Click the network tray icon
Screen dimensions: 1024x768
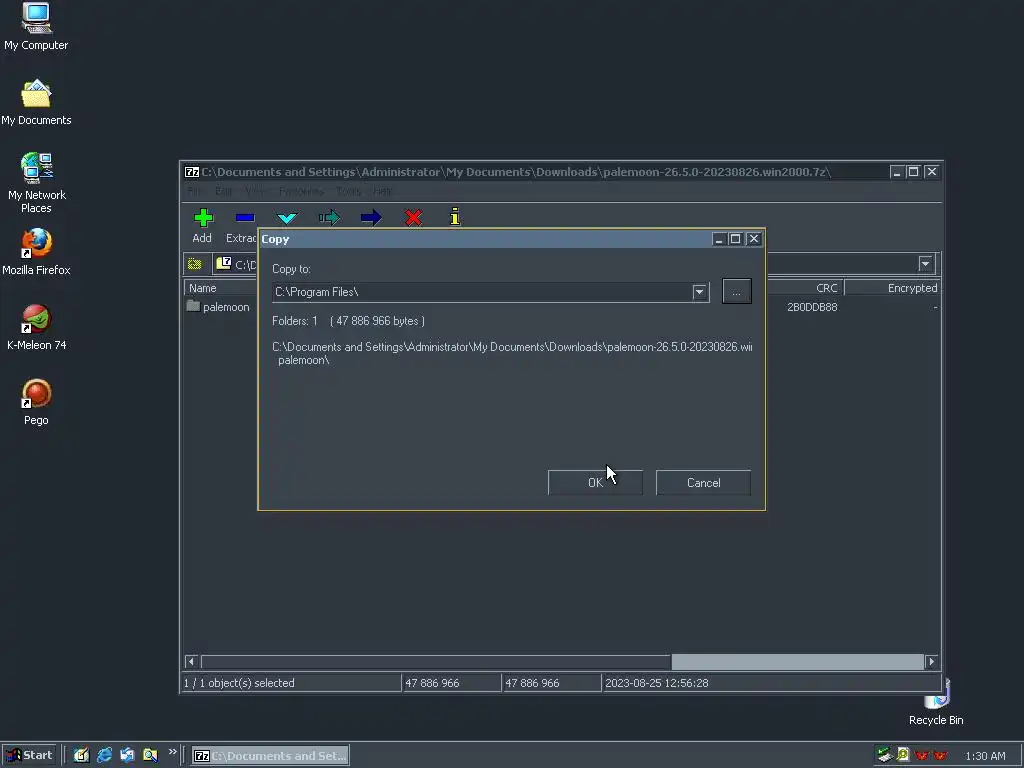pos(884,755)
